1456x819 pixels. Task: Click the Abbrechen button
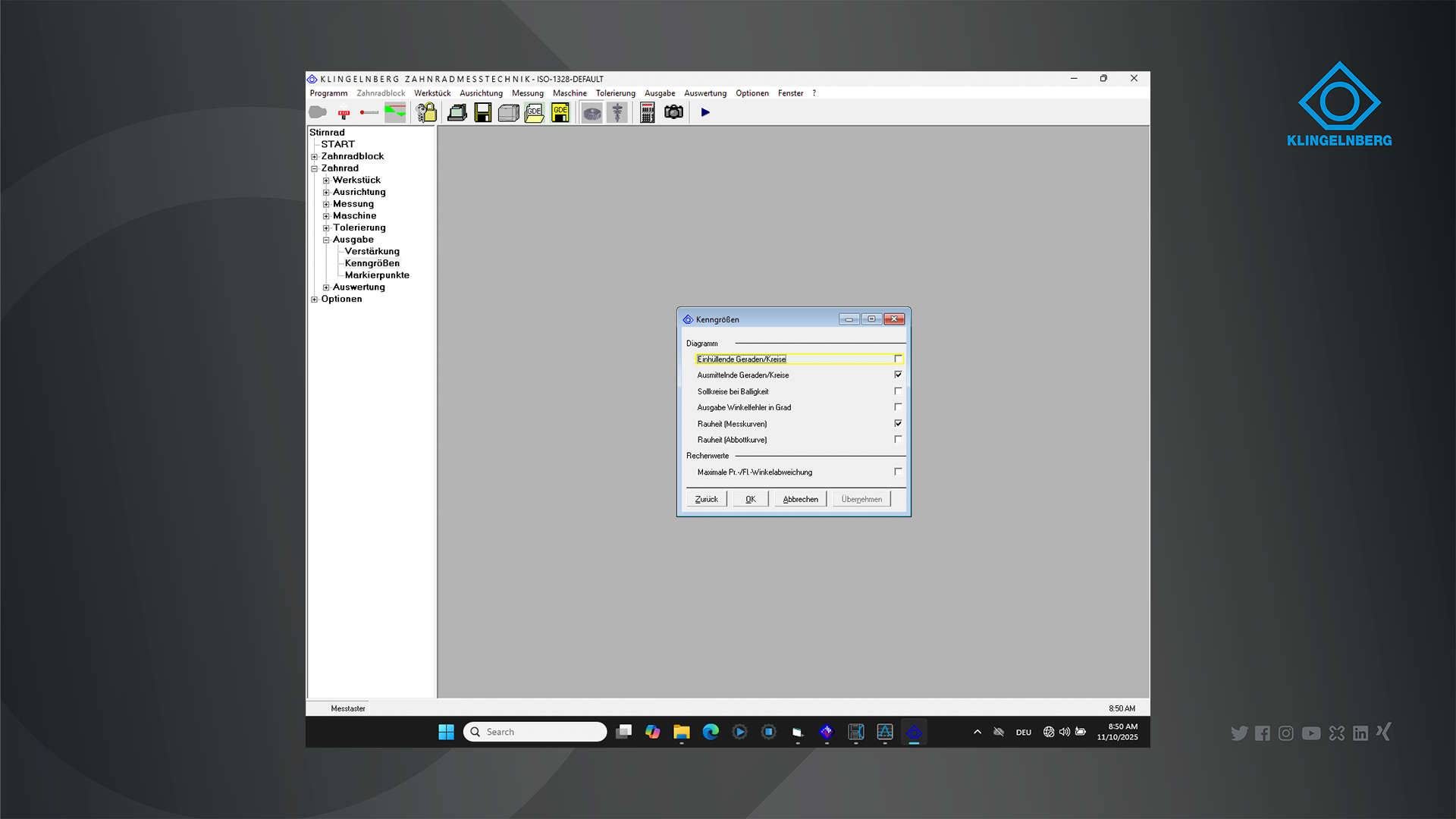pos(801,499)
